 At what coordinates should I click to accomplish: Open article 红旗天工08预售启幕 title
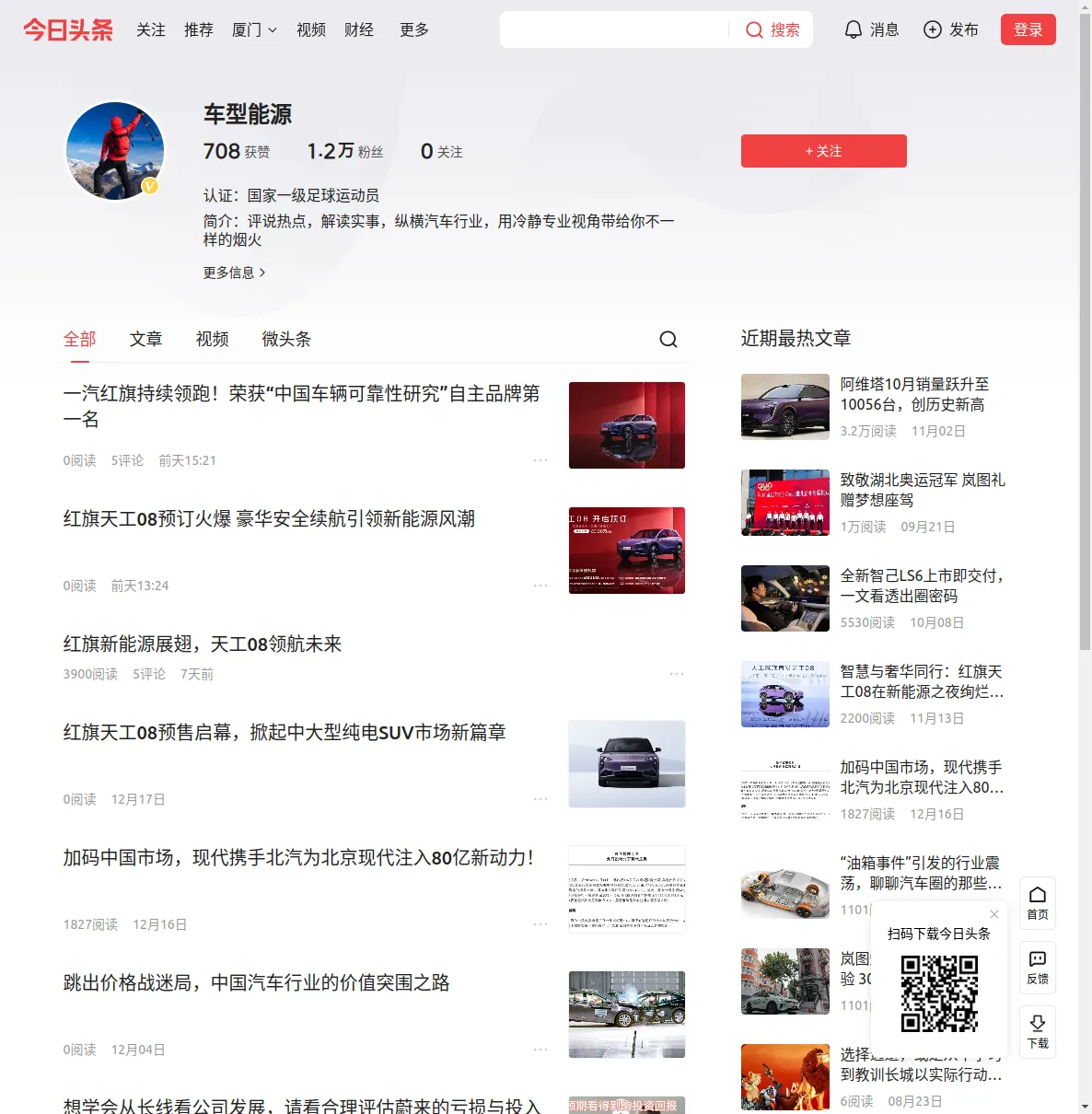pyautogui.click(x=285, y=733)
